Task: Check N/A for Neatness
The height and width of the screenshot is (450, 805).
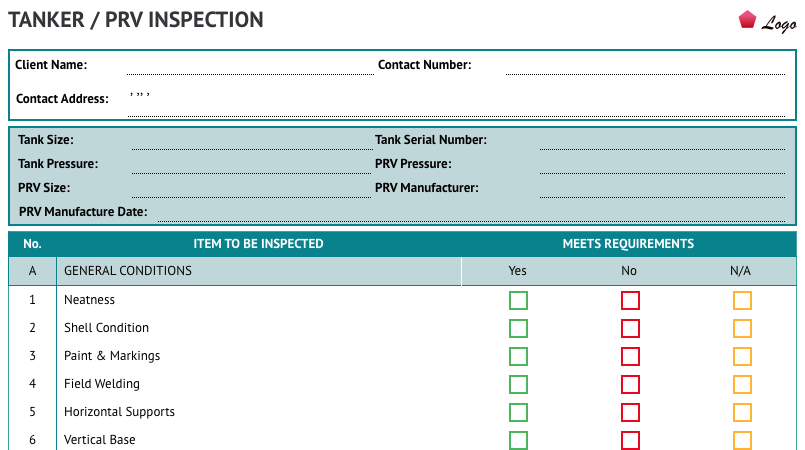Action: 742,301
